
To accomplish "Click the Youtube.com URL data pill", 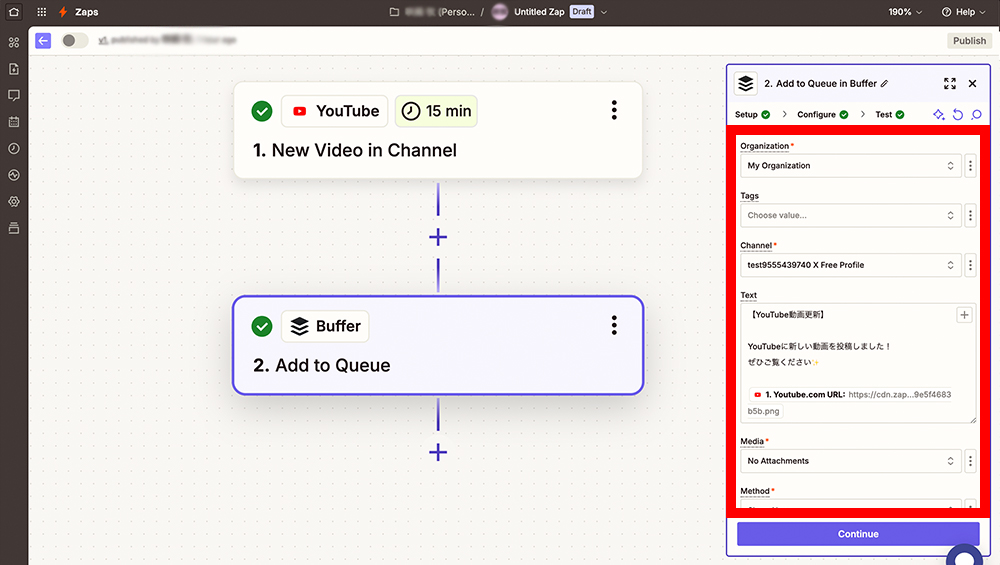I will point(851,402).
